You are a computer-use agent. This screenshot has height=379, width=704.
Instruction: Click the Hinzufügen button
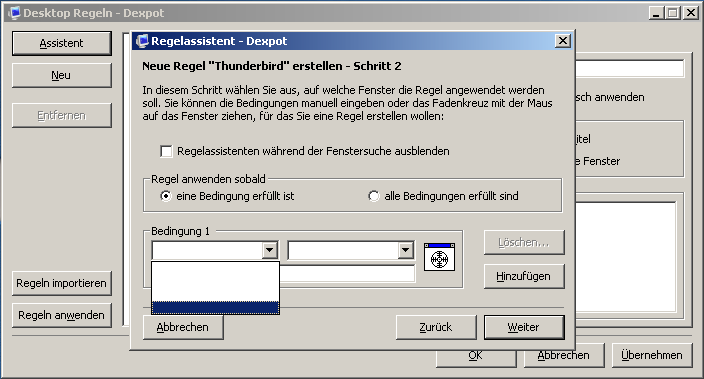(x=524, y=276)
